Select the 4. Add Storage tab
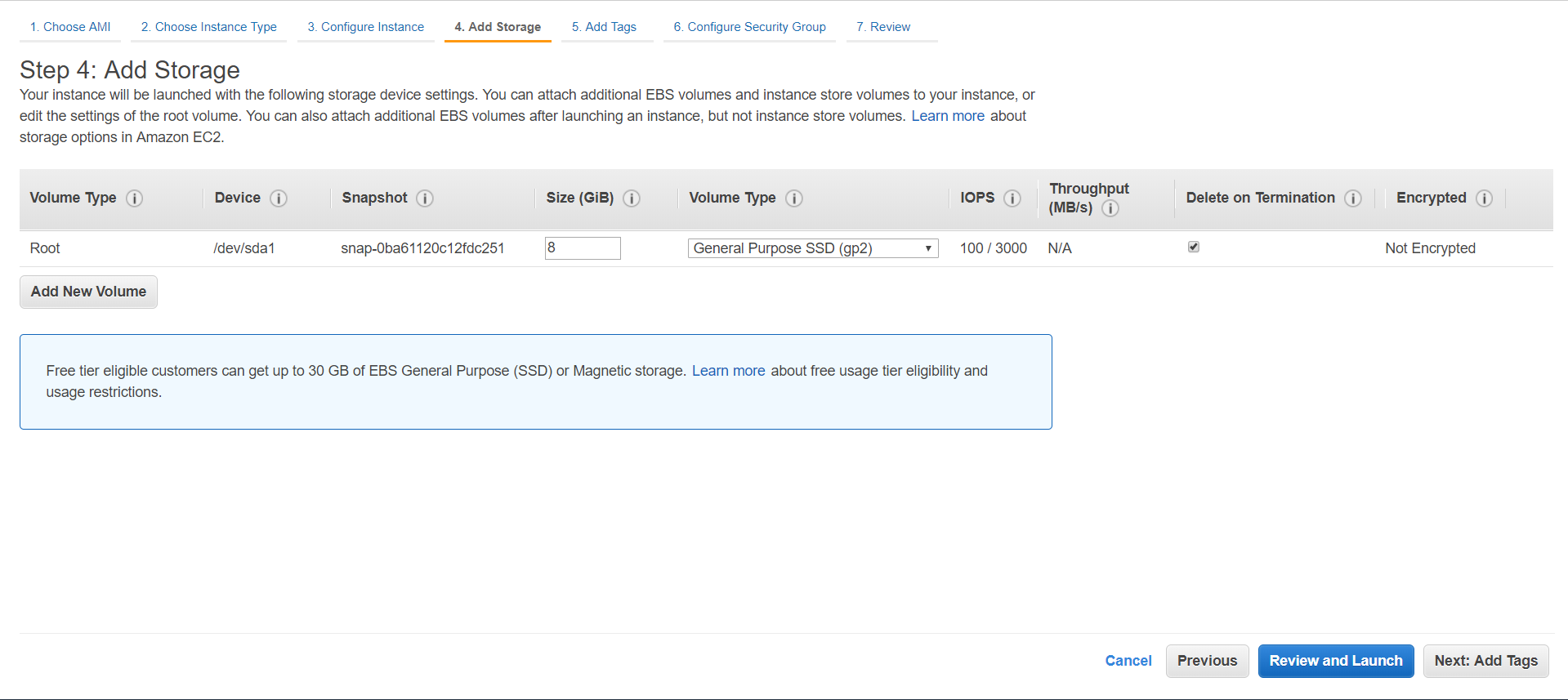The image size is (1568, 700). tap(498, 27)
